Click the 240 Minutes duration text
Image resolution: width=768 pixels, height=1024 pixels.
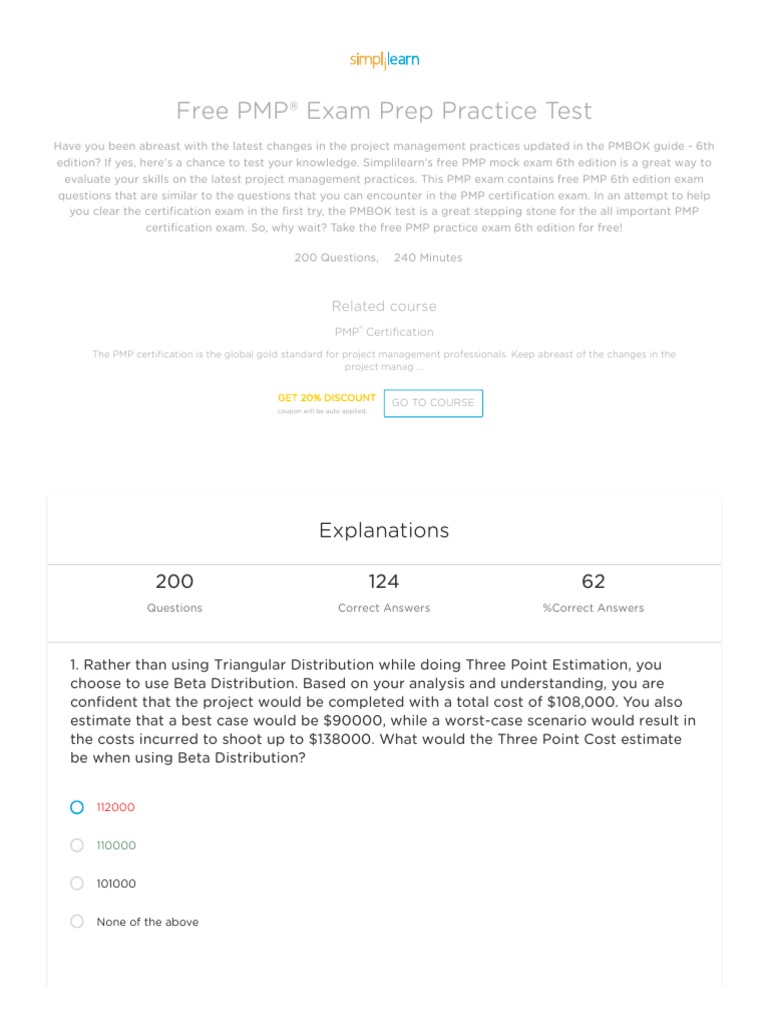428,258
